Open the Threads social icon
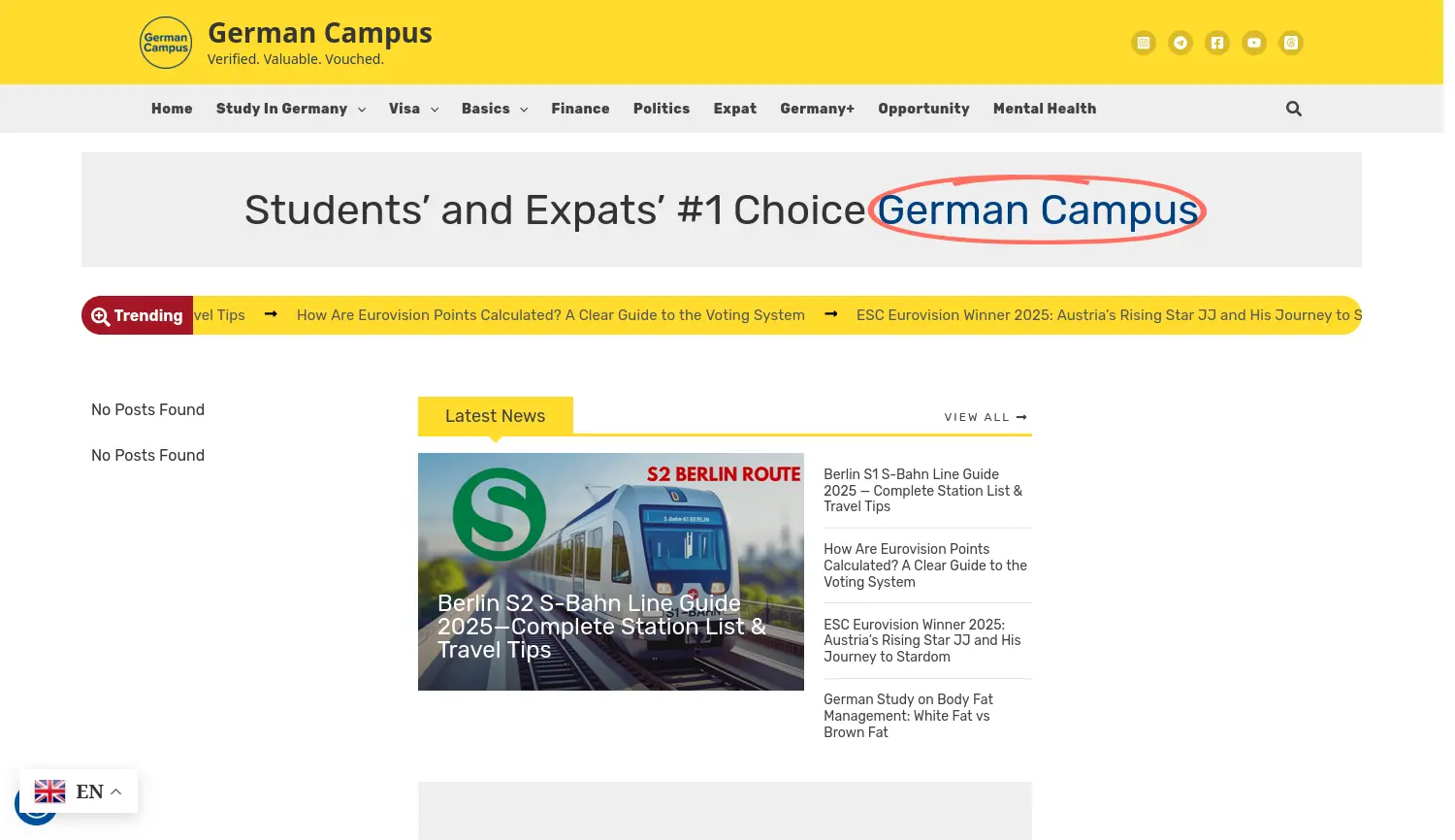1455x840 pixels. click(1290, 43)
